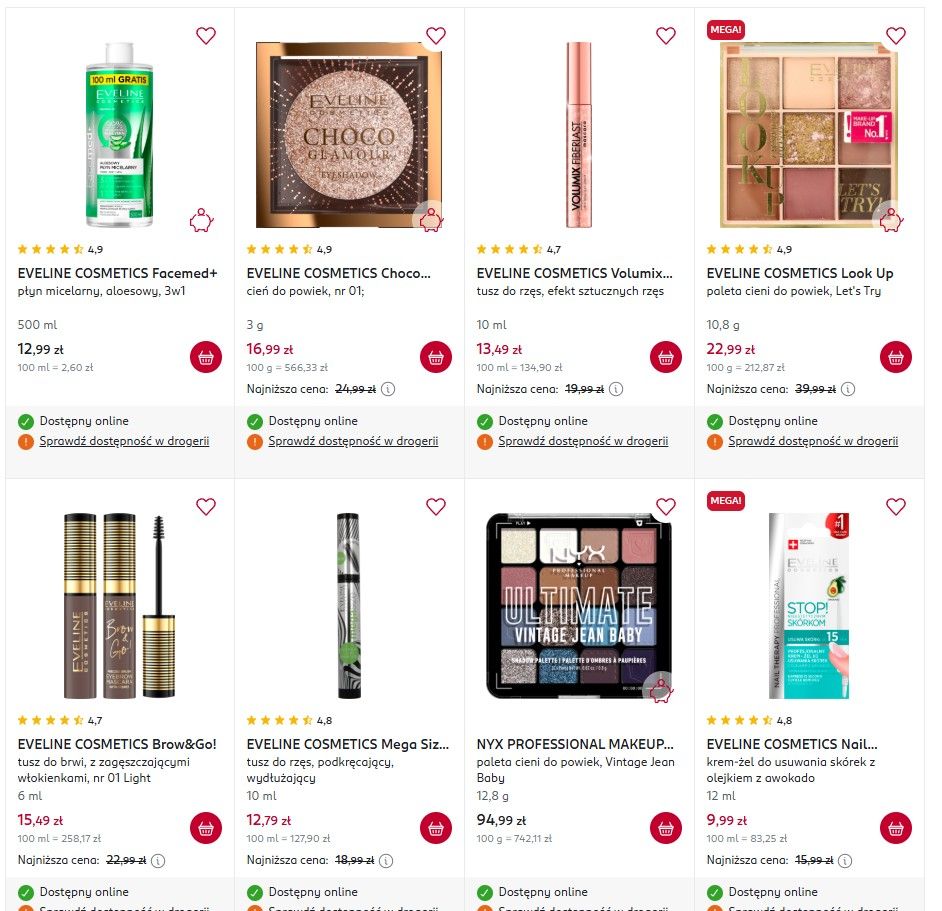The image size is (942, 911).
Task: Open info tooltip beside 15,99 zł lowest price
Action: click(x=845, y=861)
